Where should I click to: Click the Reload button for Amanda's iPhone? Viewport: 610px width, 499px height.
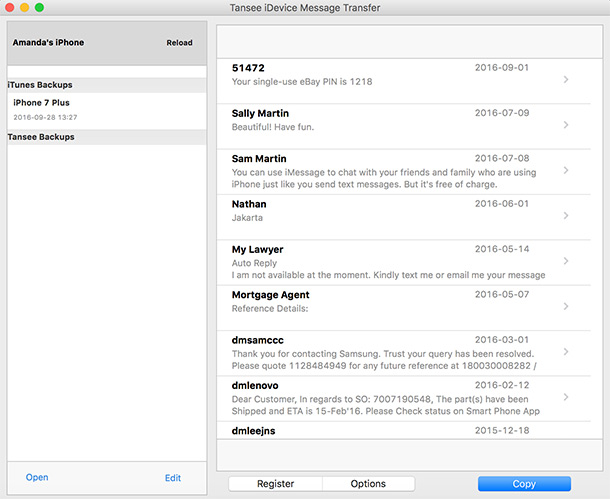tap(179, 43)
